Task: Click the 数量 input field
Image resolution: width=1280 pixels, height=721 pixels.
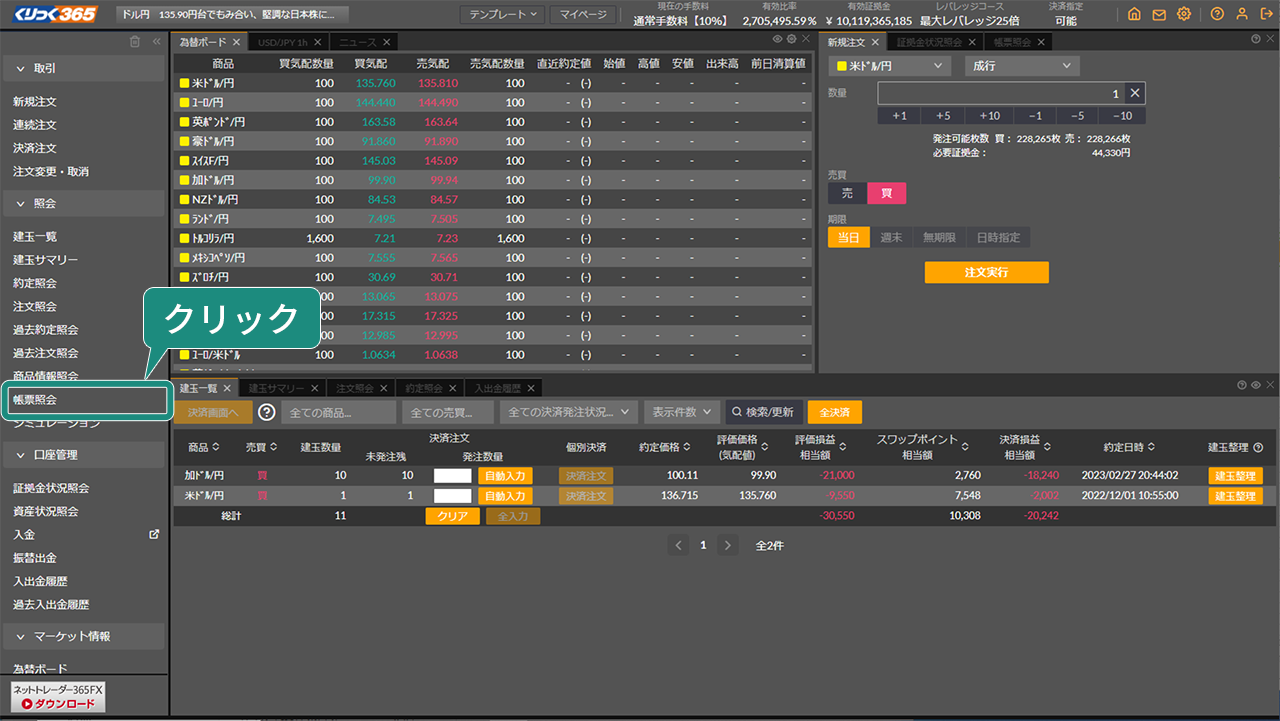Action: pos(1001,93)
